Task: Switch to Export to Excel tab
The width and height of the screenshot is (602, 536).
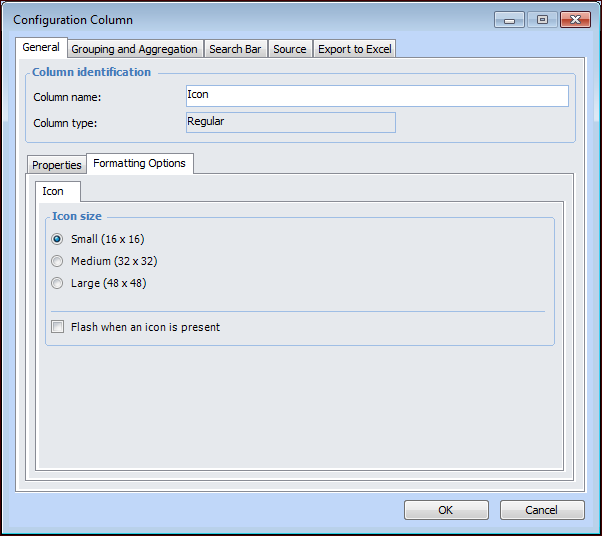Action: [x=355, y=49]
